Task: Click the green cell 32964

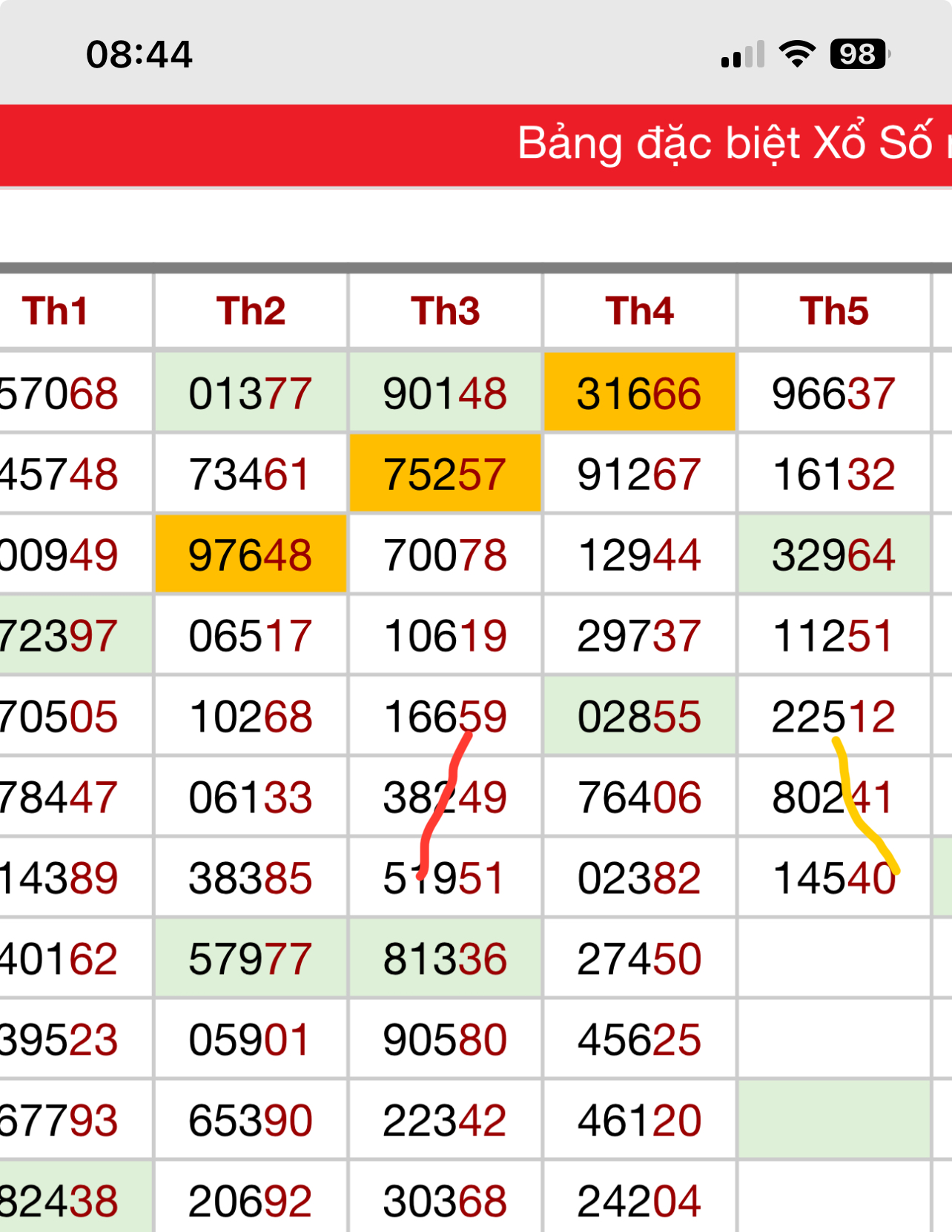Action: pyautogui.click(x=834, y=554)
